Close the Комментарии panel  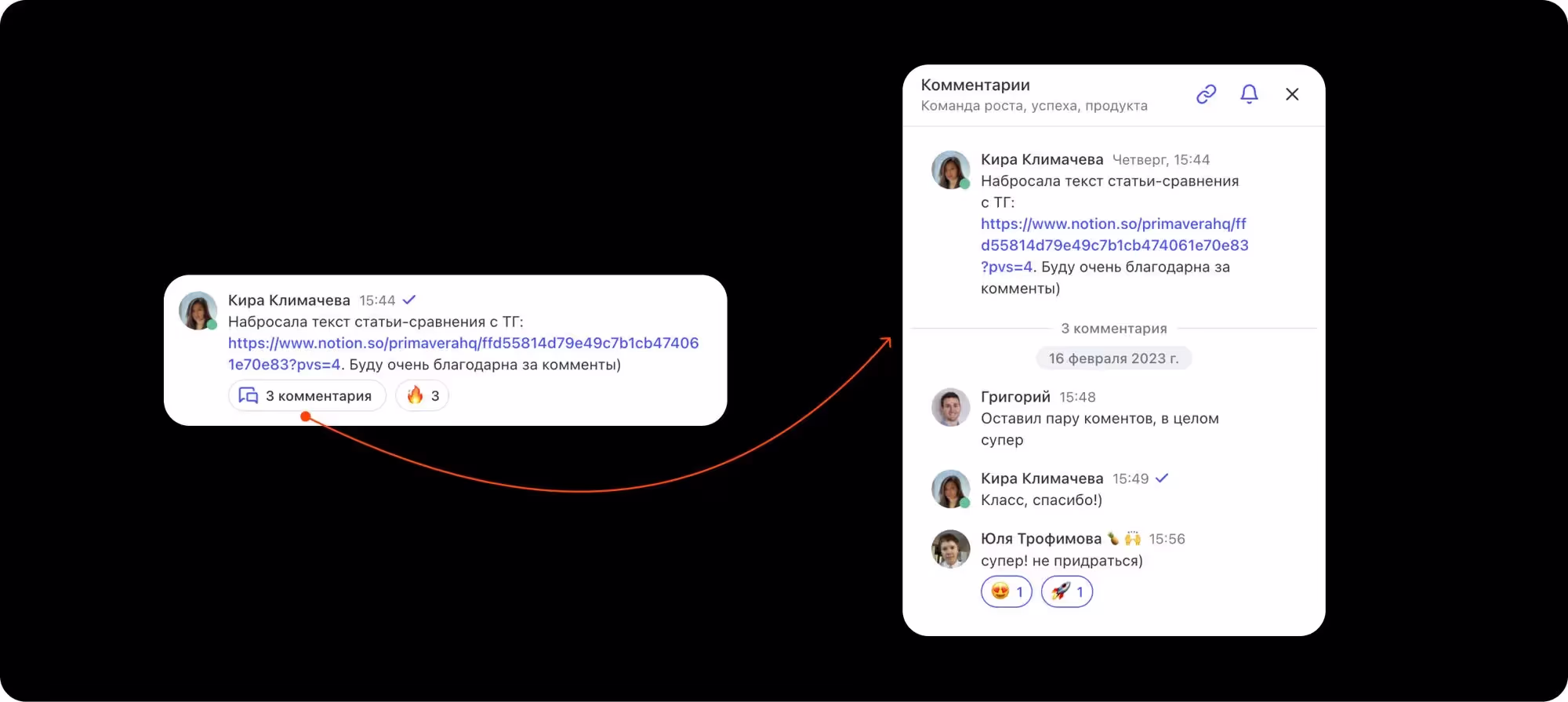(1292, 94)
